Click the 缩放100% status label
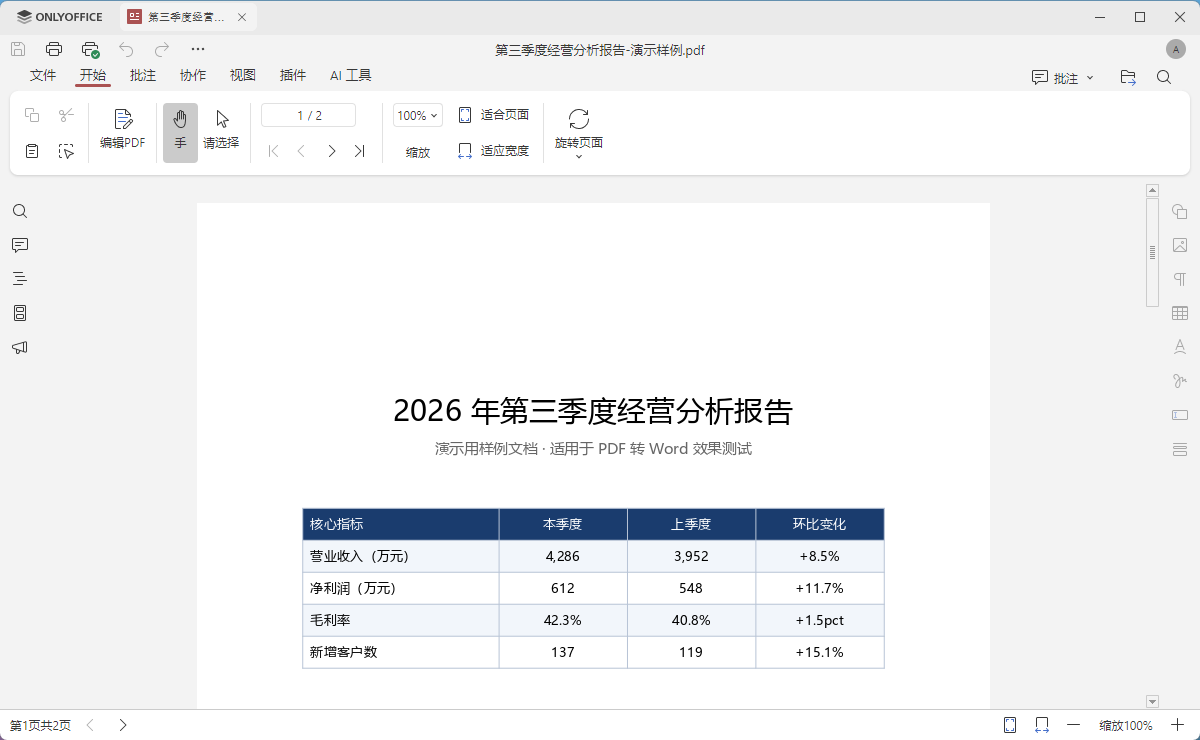The width and height of the screenshot is (1200, 740). click(1126, 725)
